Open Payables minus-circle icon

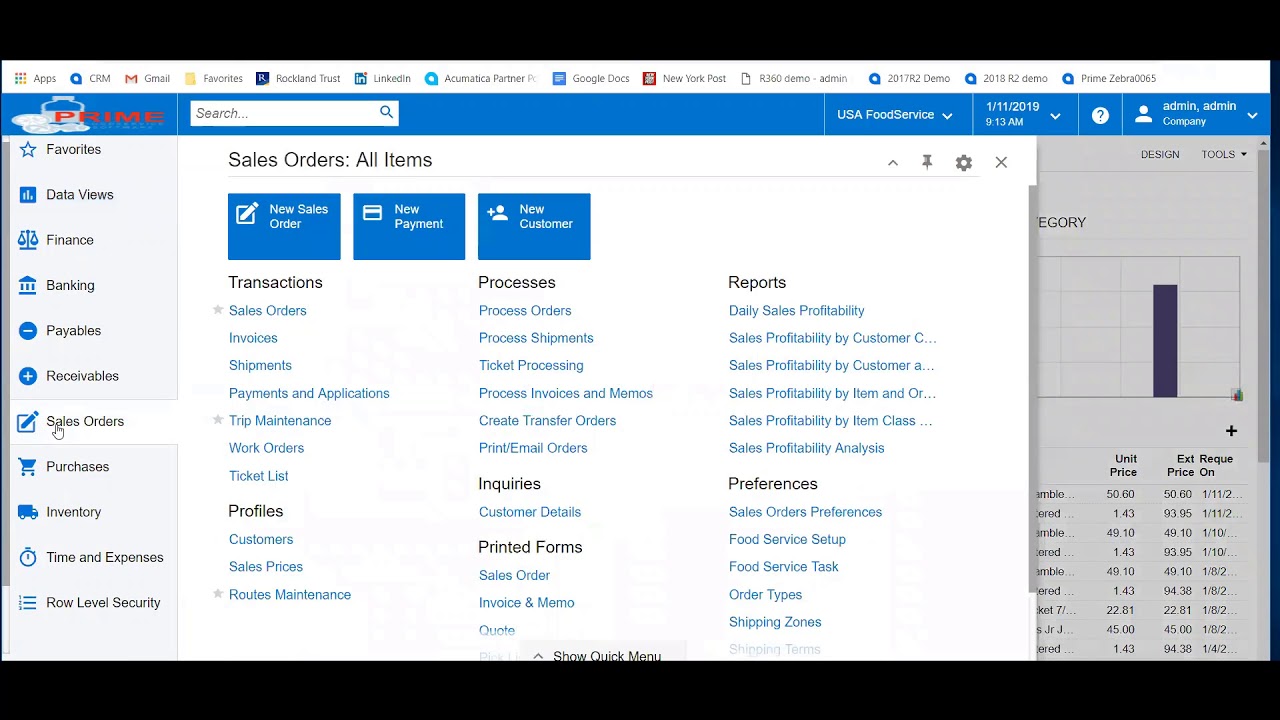point(28,331)
